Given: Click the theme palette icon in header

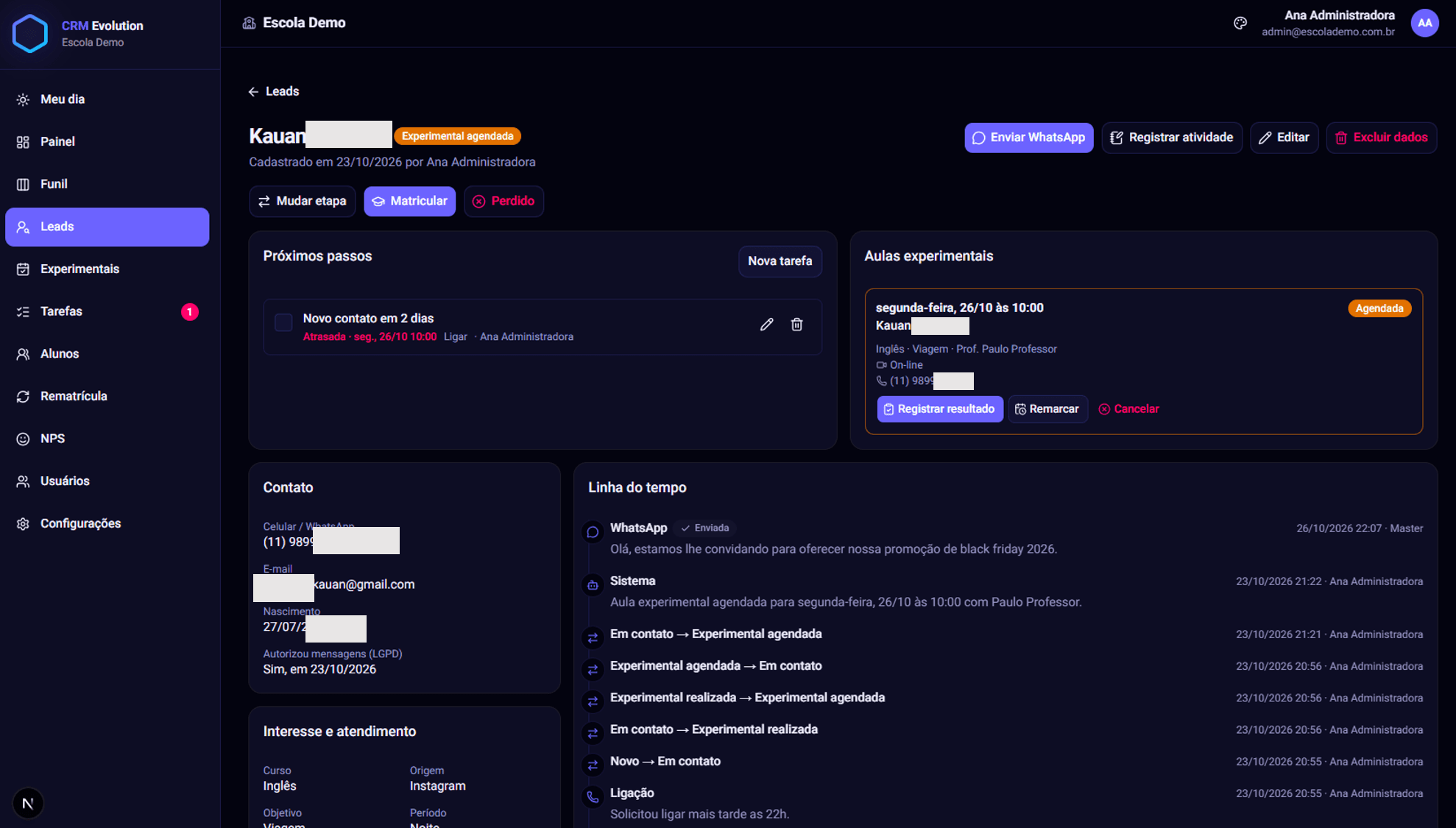Looking at the screenshot, I should pyautogui.click(x=1240, y=23).
